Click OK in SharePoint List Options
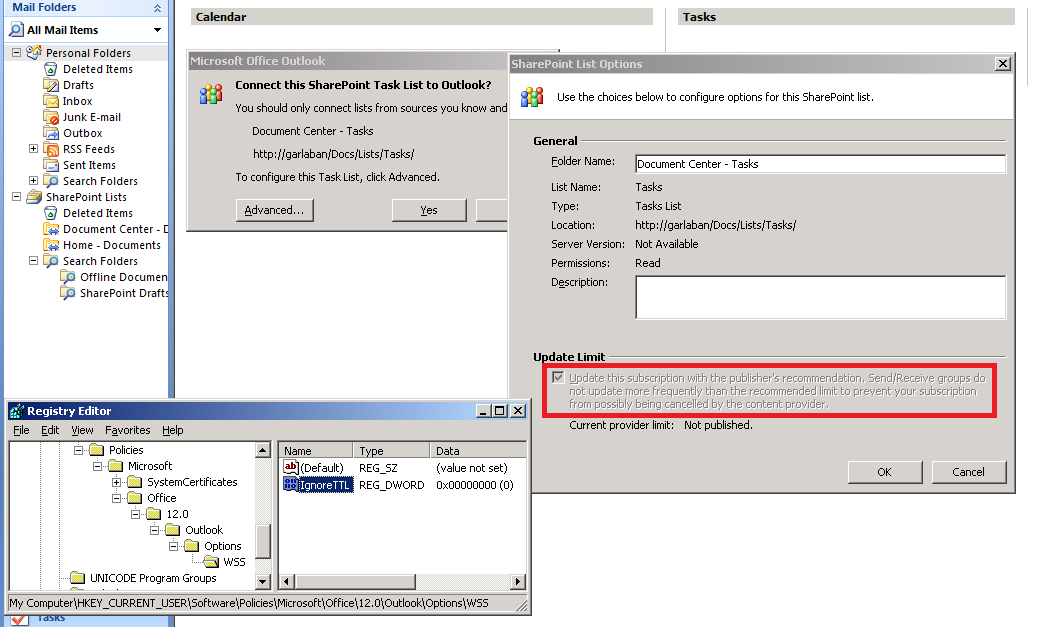 [884, 472]
